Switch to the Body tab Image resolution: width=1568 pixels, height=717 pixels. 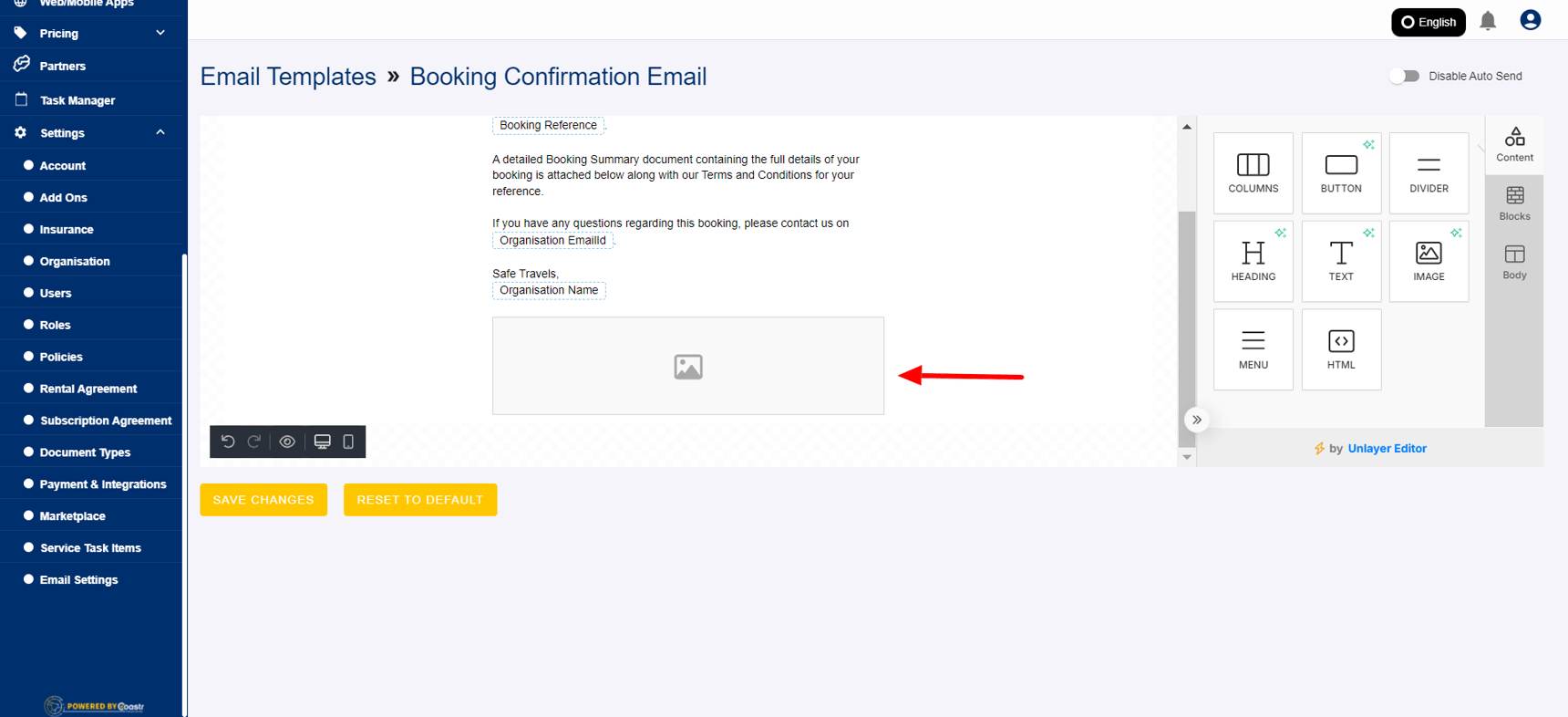pos(1513,263)
